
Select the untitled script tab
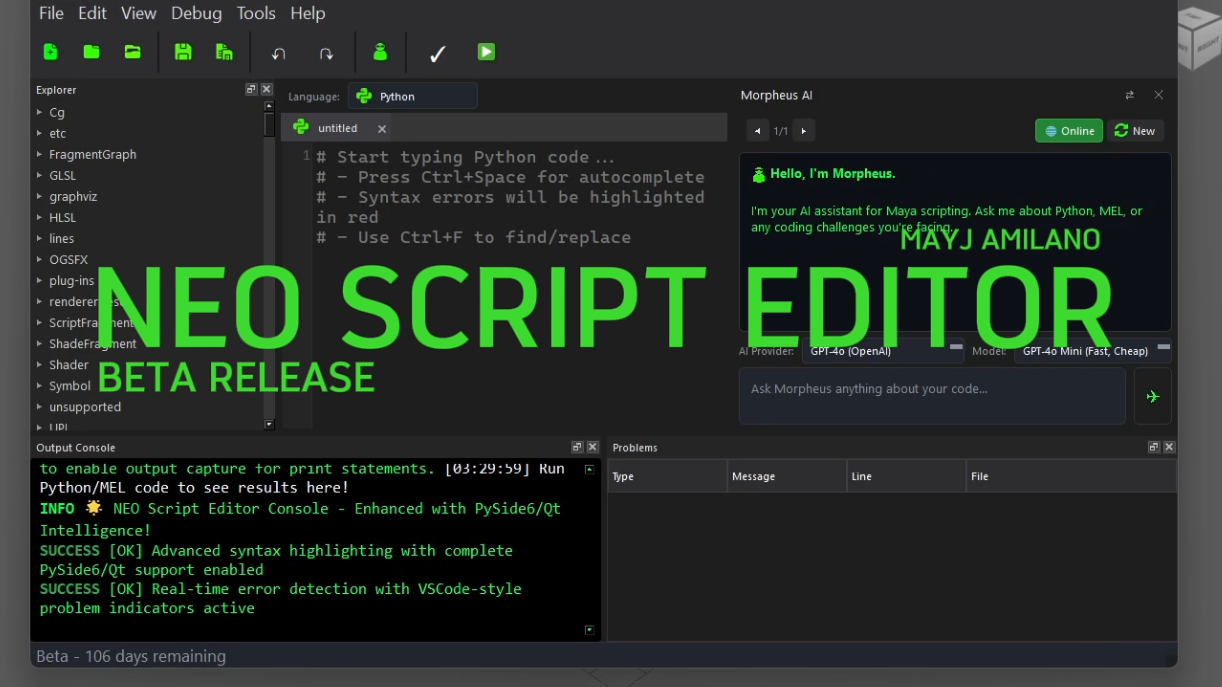pyautogui.click(x=337, y=128)
